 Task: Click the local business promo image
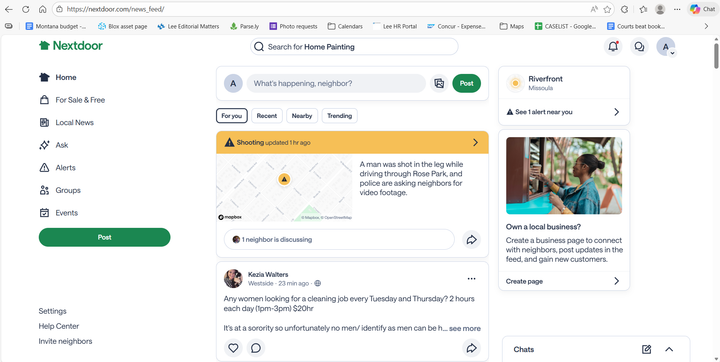tap(564, 175)
